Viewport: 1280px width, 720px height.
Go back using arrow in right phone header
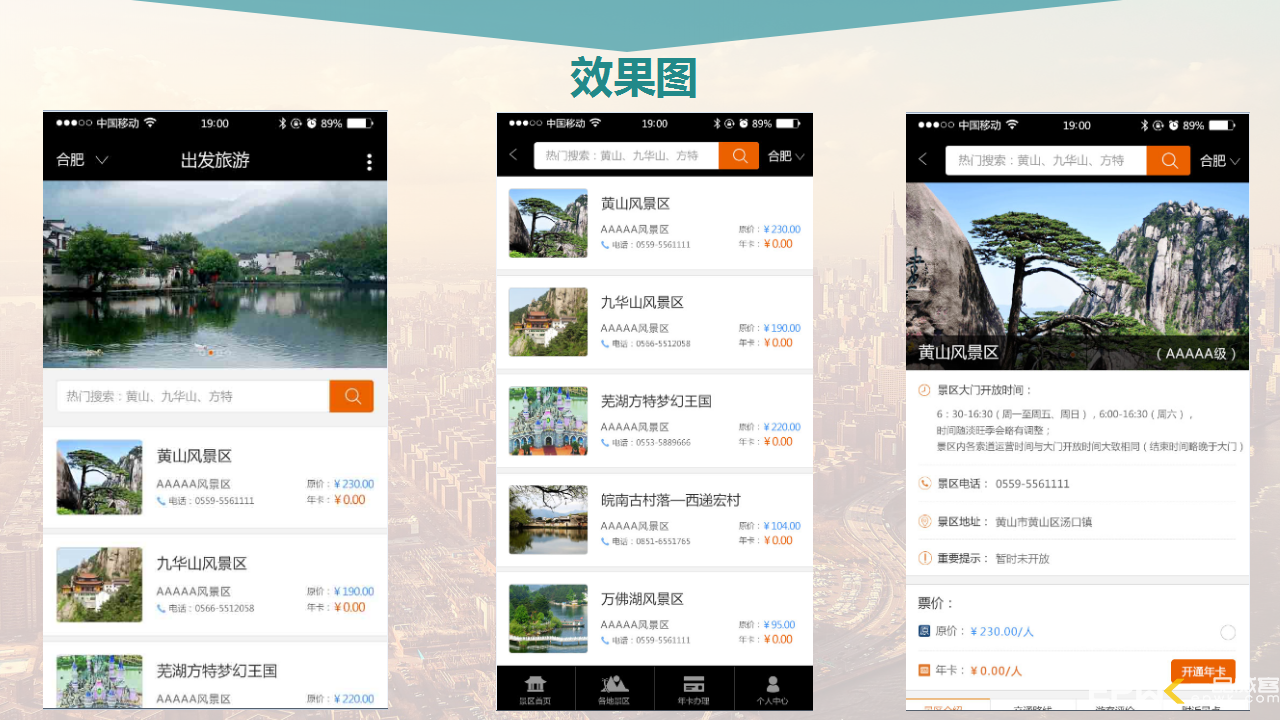pyautogui.click(x=923, y=160)
